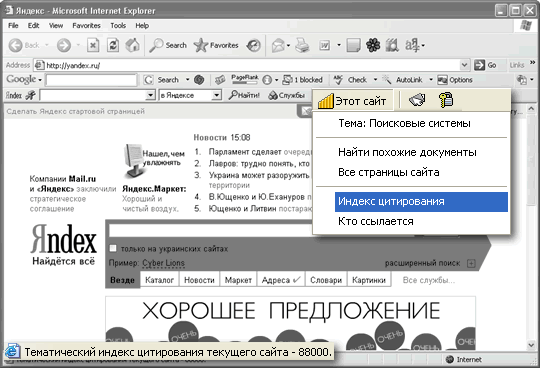Switch to the Каталог search tab
Viewport: 540px width, 368px height.
click(x=159, y=280)
